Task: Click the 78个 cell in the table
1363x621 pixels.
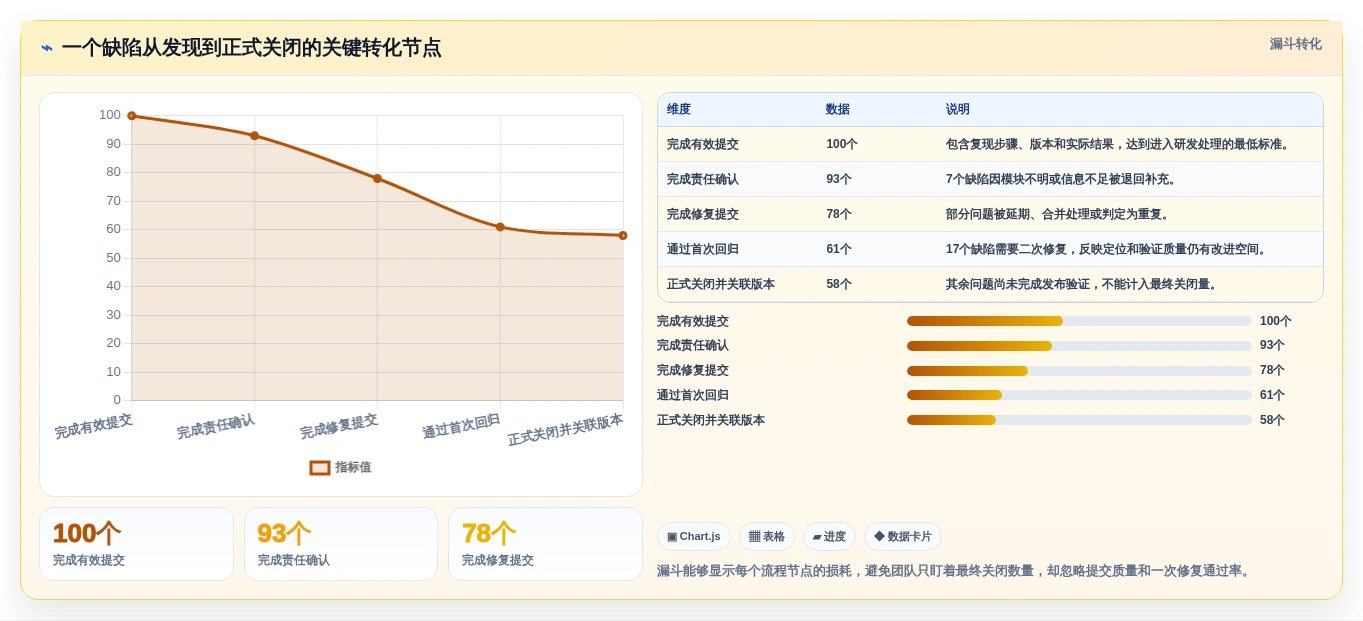Action: click(x=839, y=214)
